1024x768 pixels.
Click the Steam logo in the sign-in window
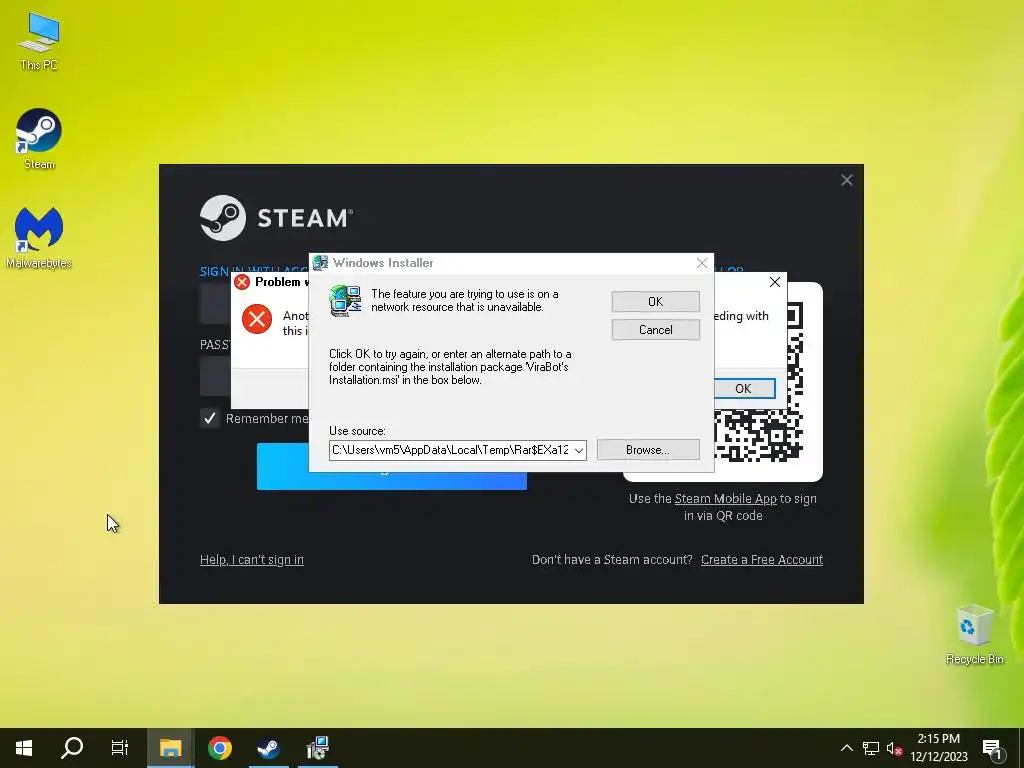tap(276, 218)
